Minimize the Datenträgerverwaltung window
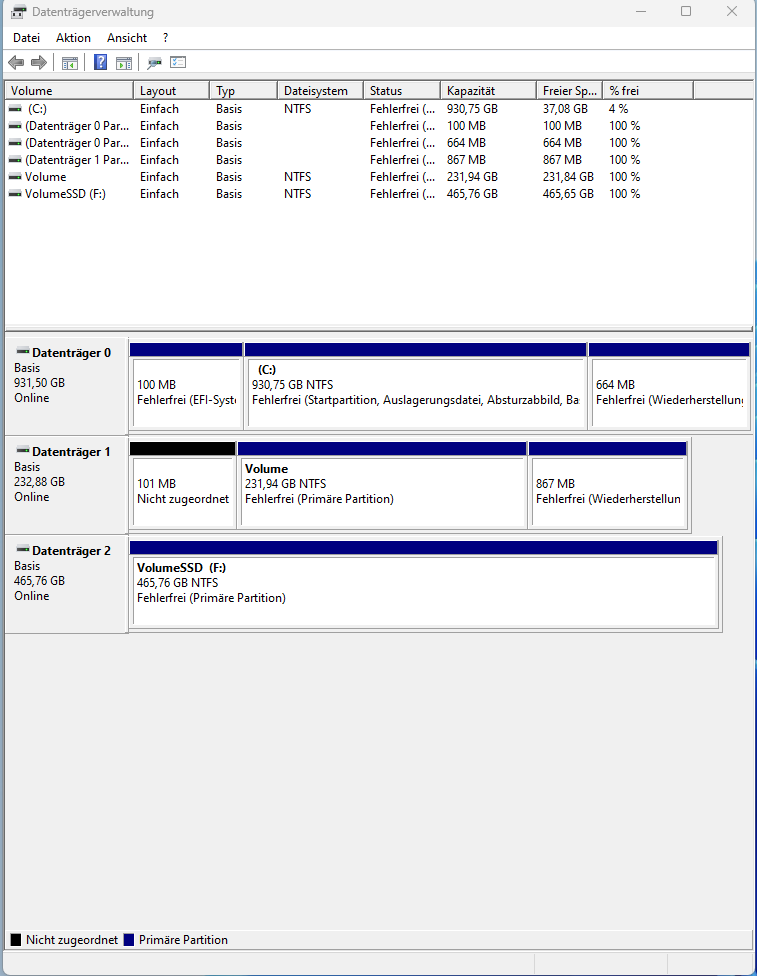The height and width of the screenshot is (976, 757). click(641, 11)
